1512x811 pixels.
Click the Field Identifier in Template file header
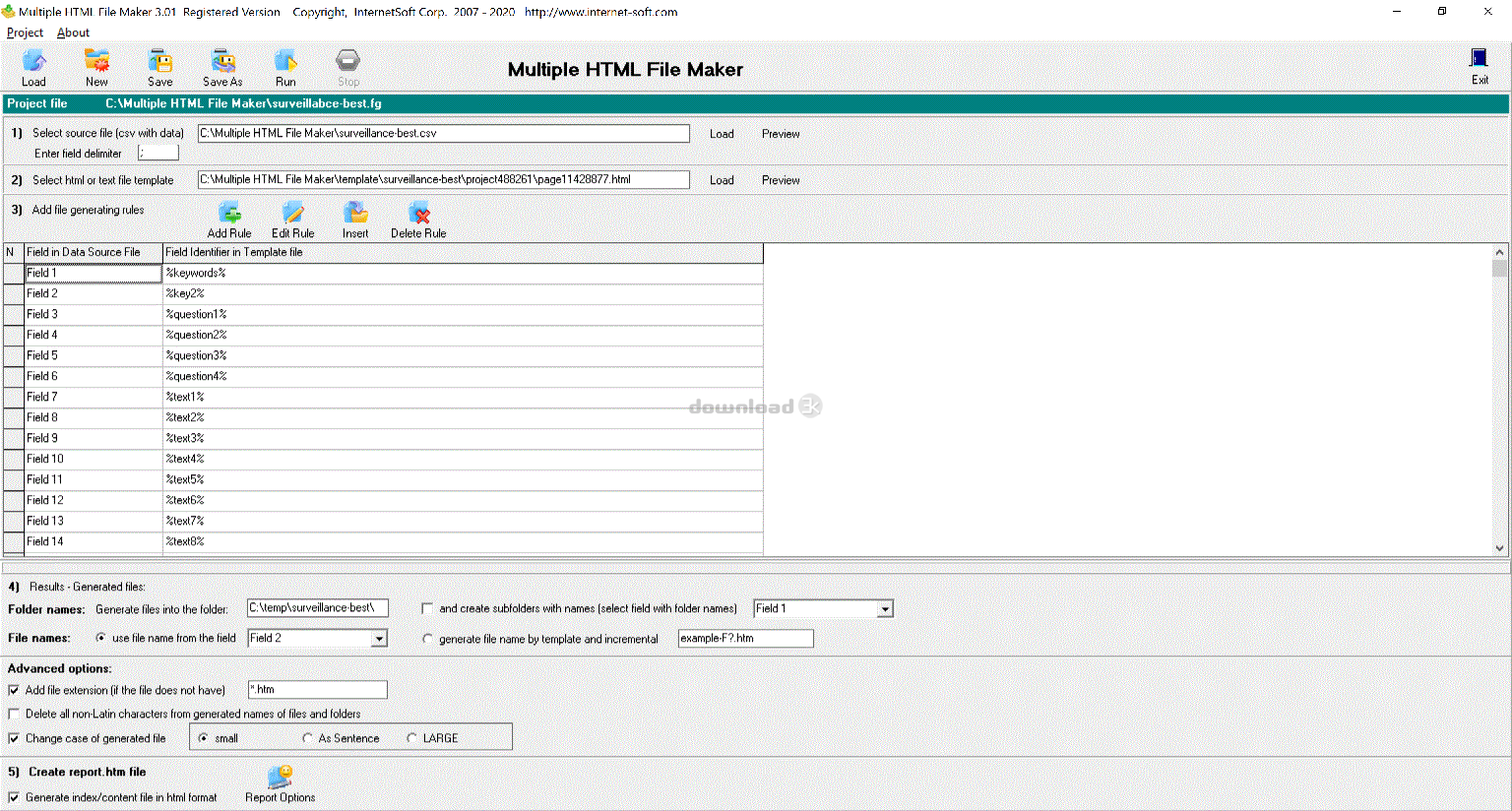[x=463, y=253]
